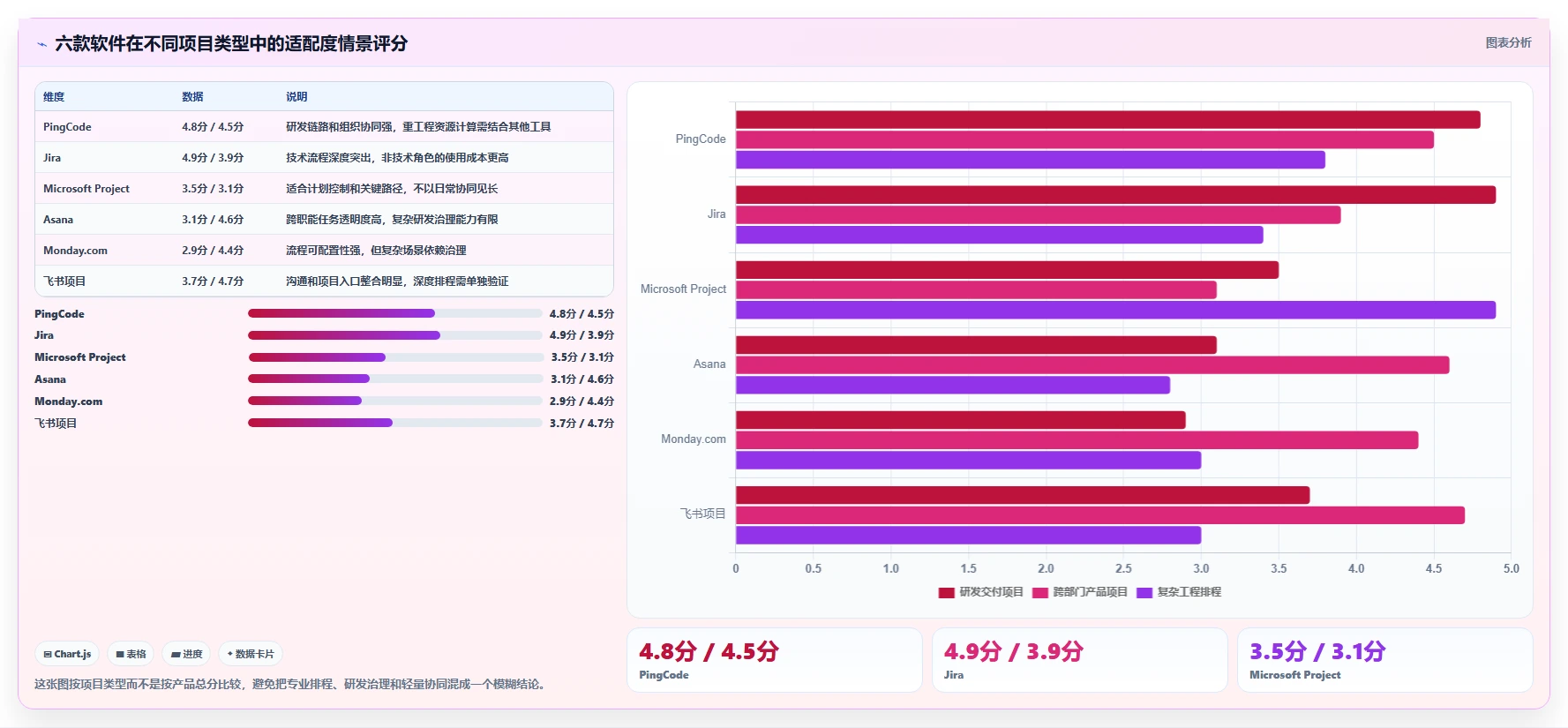Image resolution: width=1568 pixels, height=728 pixels.
Task: Click Asana pink 跨部门产品项目 bar
Action: [1092, 365]
